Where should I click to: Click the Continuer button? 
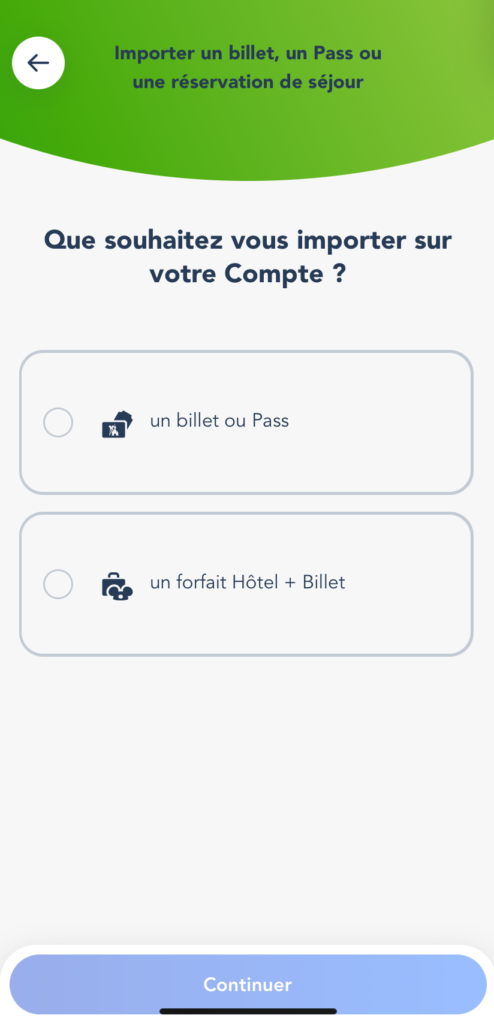click(248, 984)
